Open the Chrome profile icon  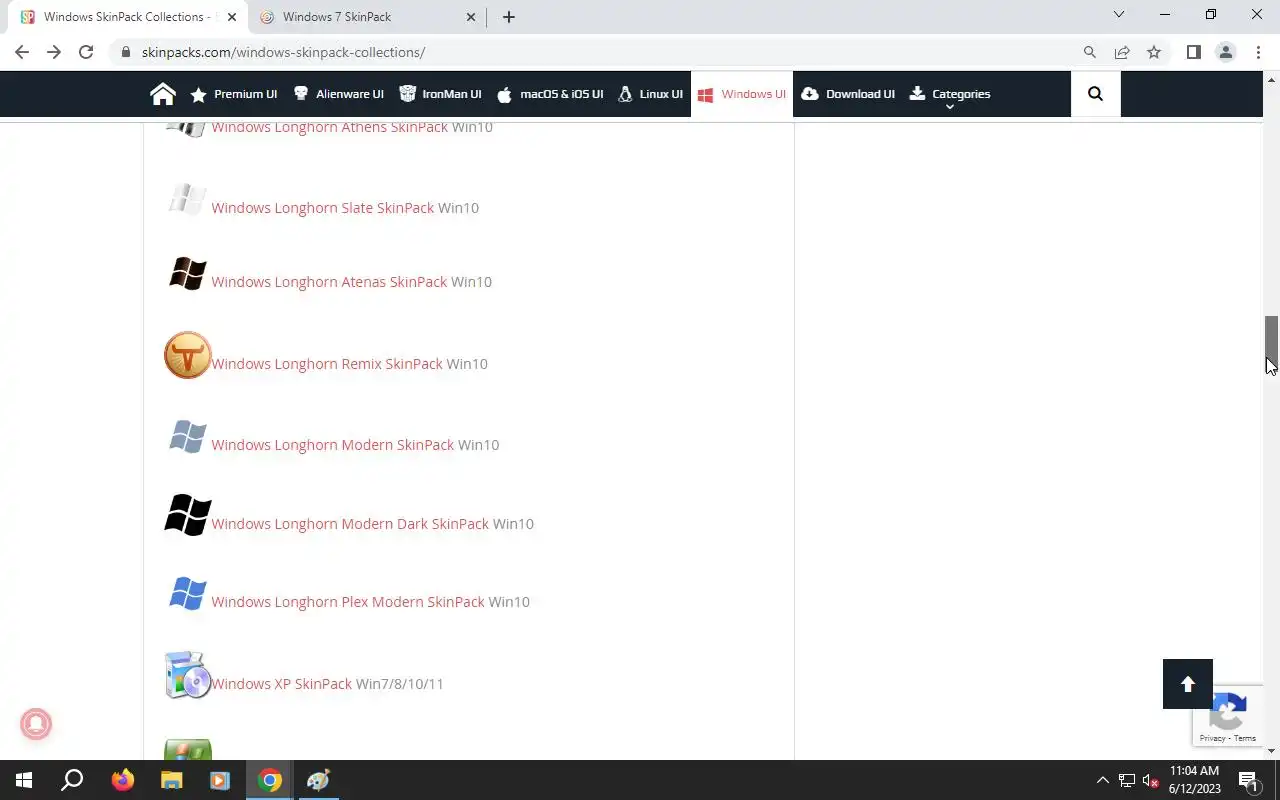[1225, 52]
